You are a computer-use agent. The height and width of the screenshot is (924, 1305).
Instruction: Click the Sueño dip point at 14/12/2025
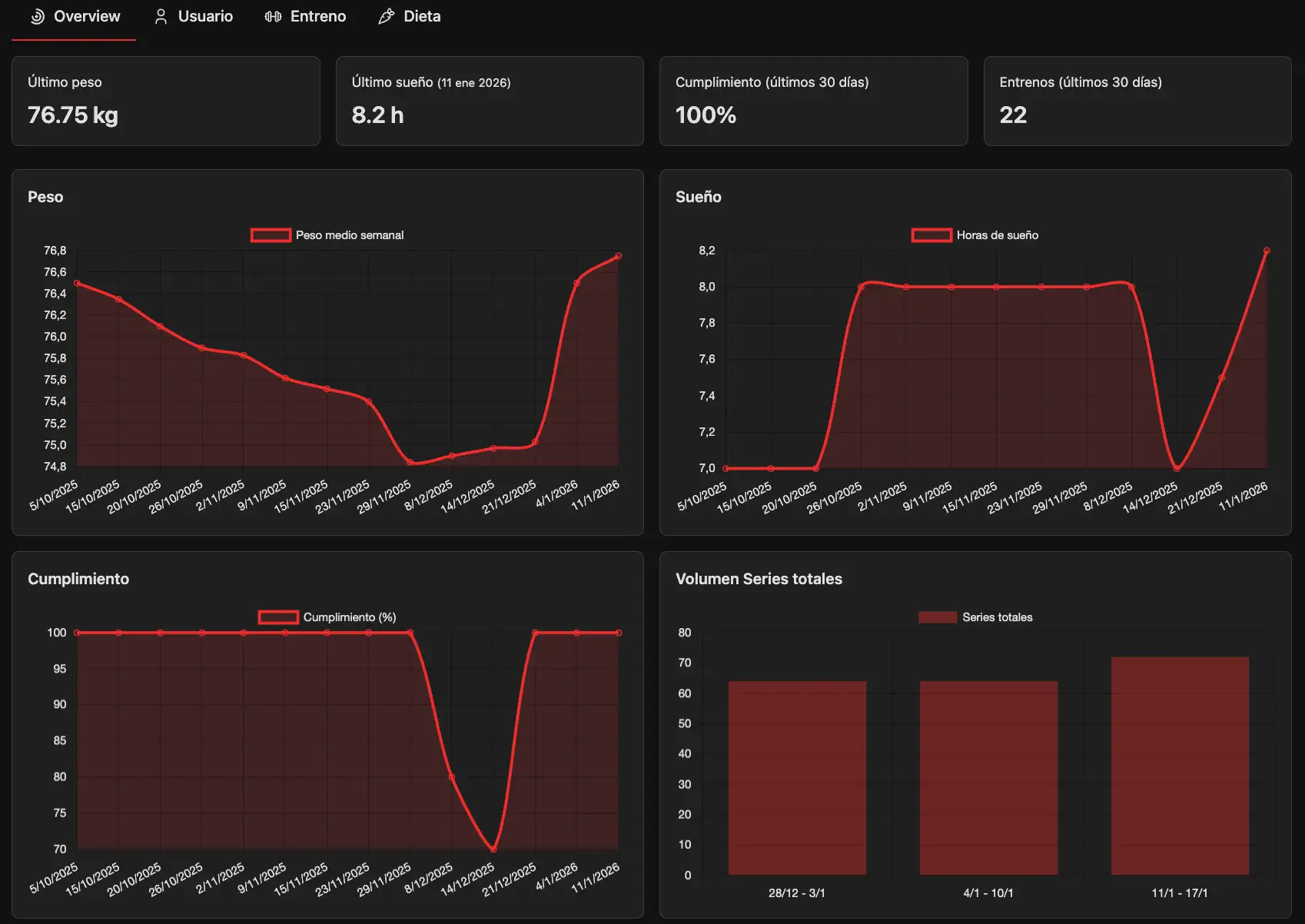(1177, 468)
